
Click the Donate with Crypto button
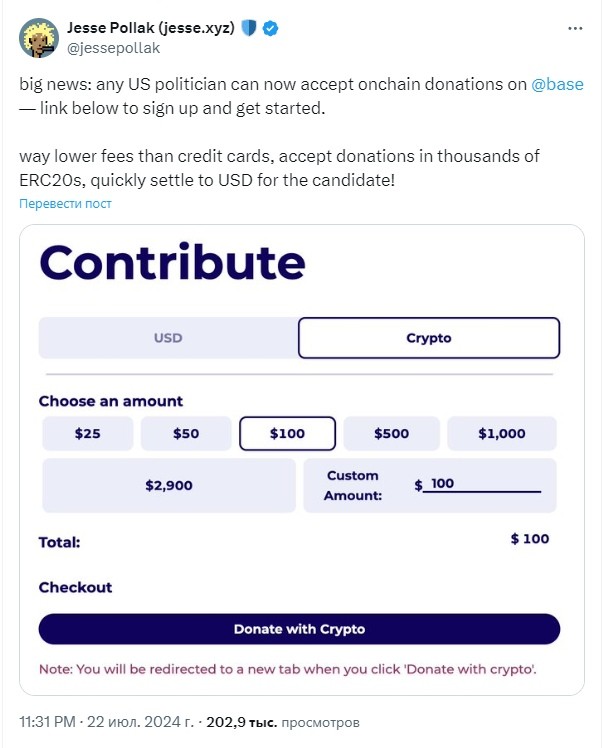[x=299, y=629]
